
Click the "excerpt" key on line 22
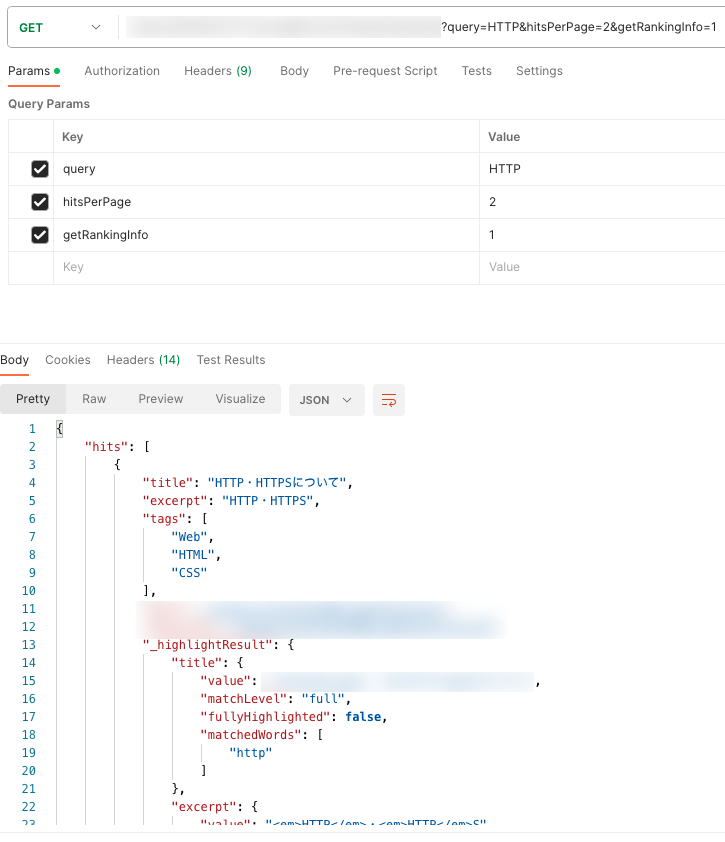(x=204, y=807)
